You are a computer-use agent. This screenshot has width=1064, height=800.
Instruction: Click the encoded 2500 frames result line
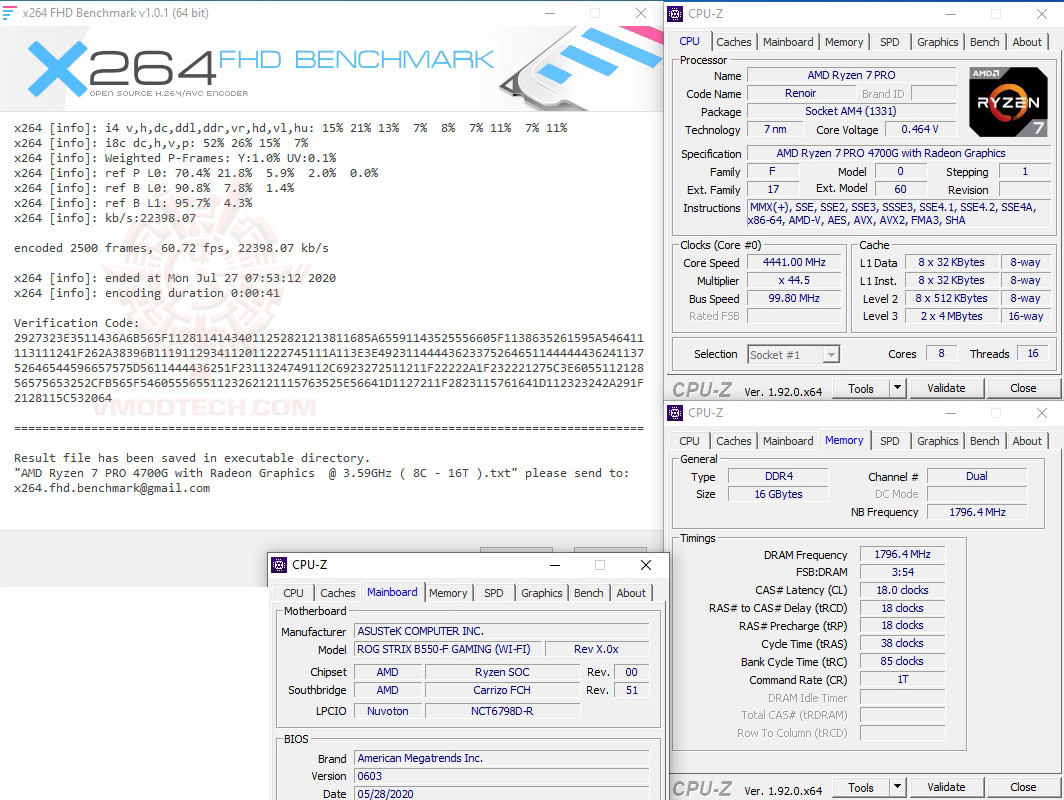[x=171, y=248]
